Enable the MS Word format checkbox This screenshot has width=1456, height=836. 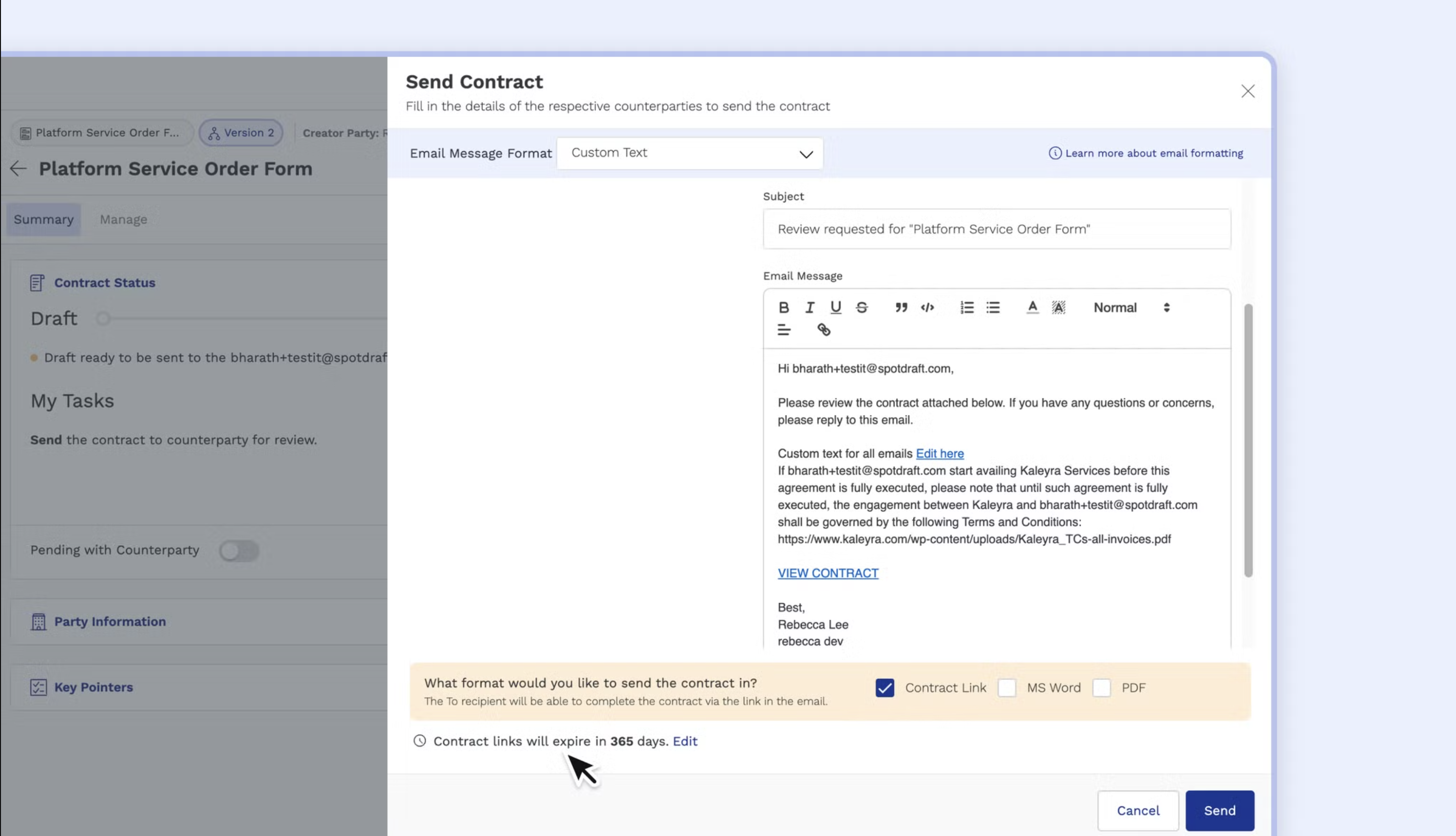(x=1007, y=688)
